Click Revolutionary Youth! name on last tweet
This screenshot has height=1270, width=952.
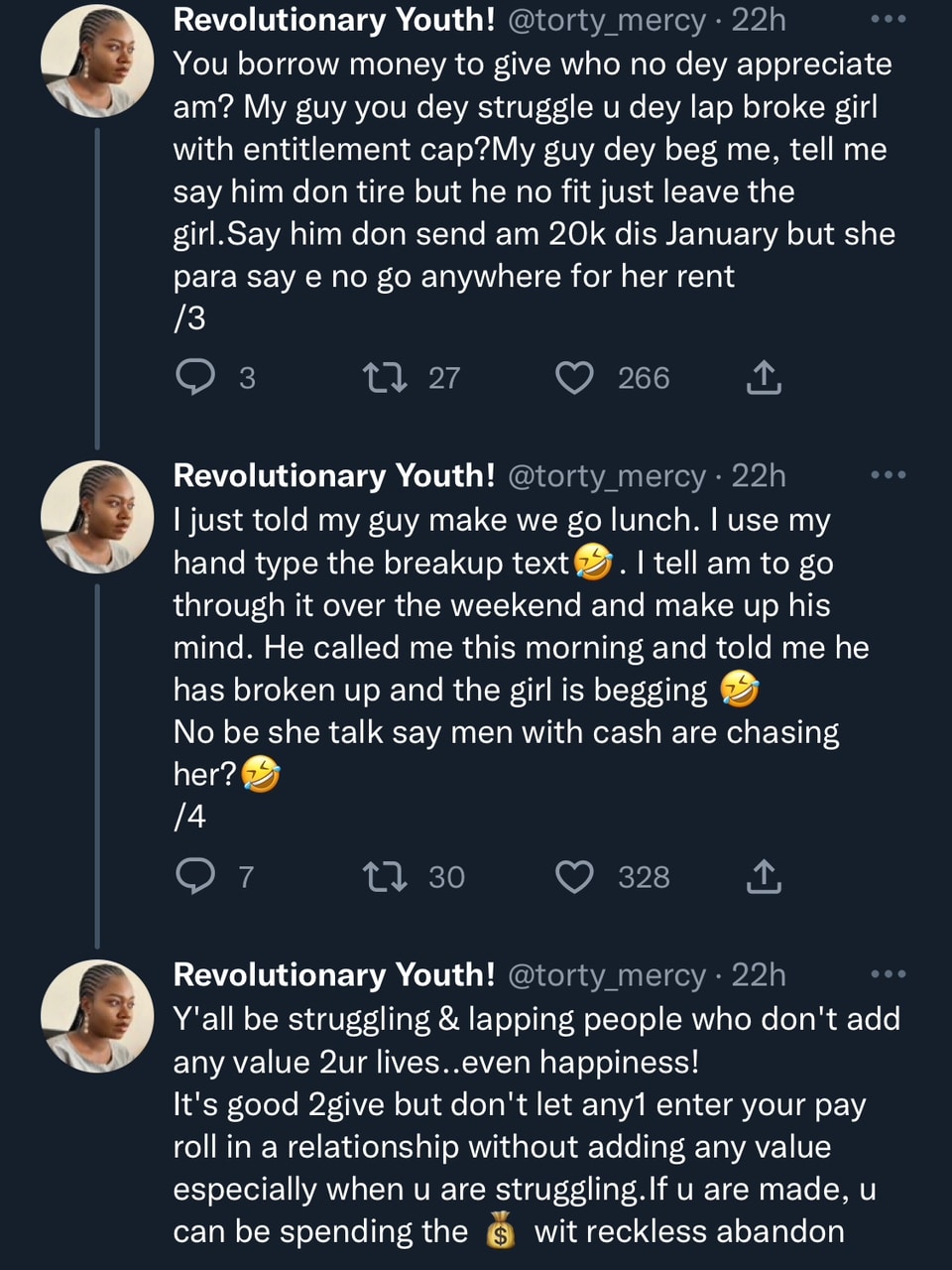click(333, 975)
